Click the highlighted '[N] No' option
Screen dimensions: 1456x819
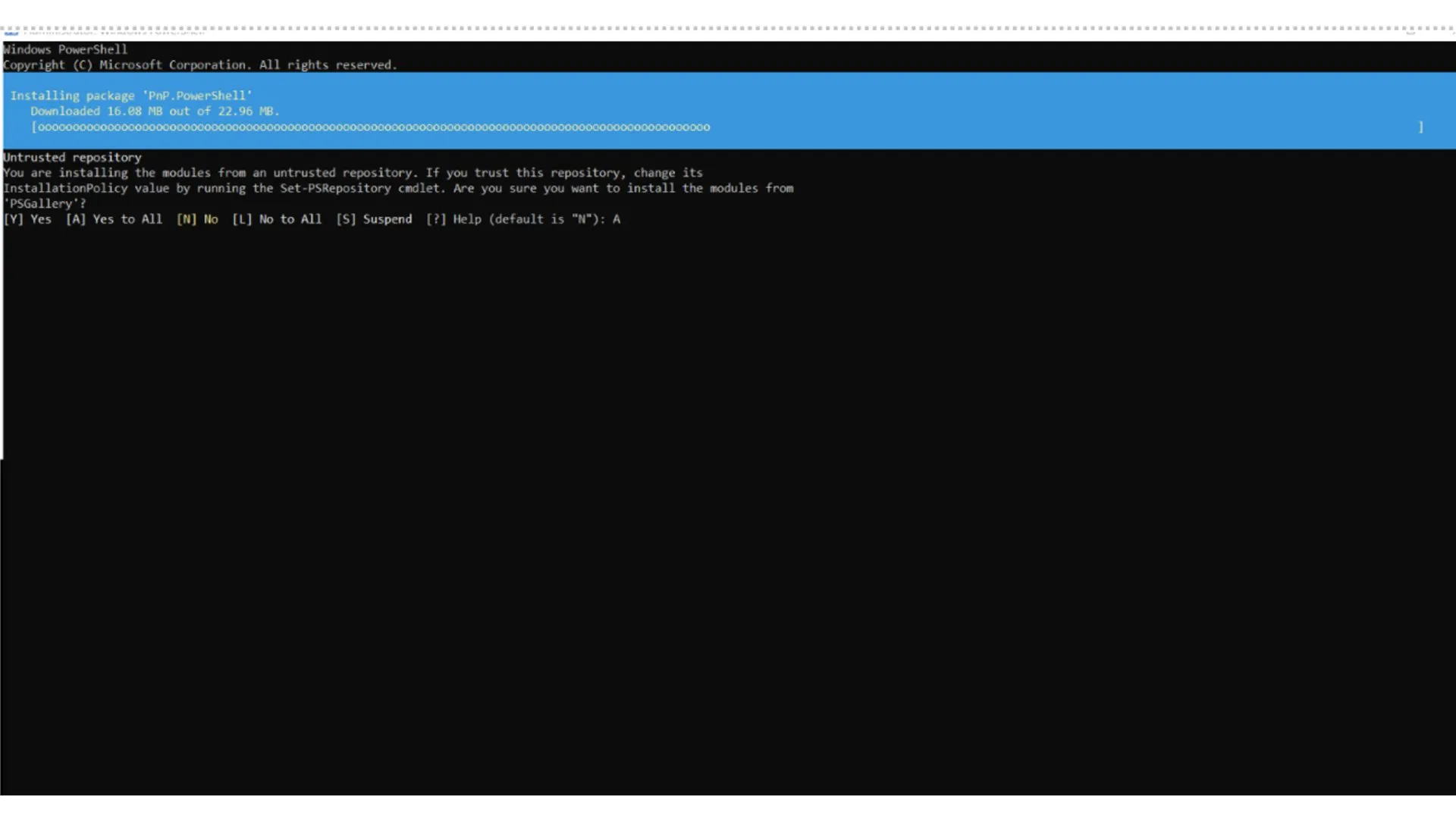197,219
